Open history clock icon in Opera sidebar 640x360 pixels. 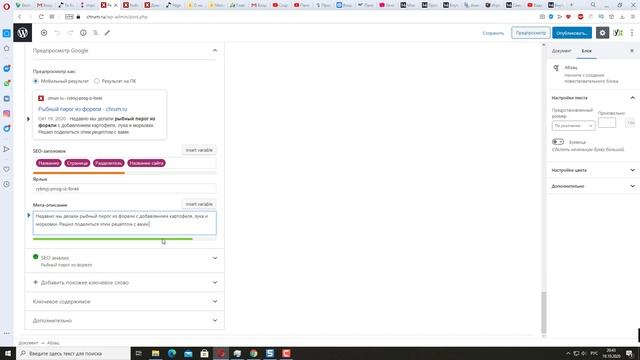pyautogui.click(x=7, y=184)
